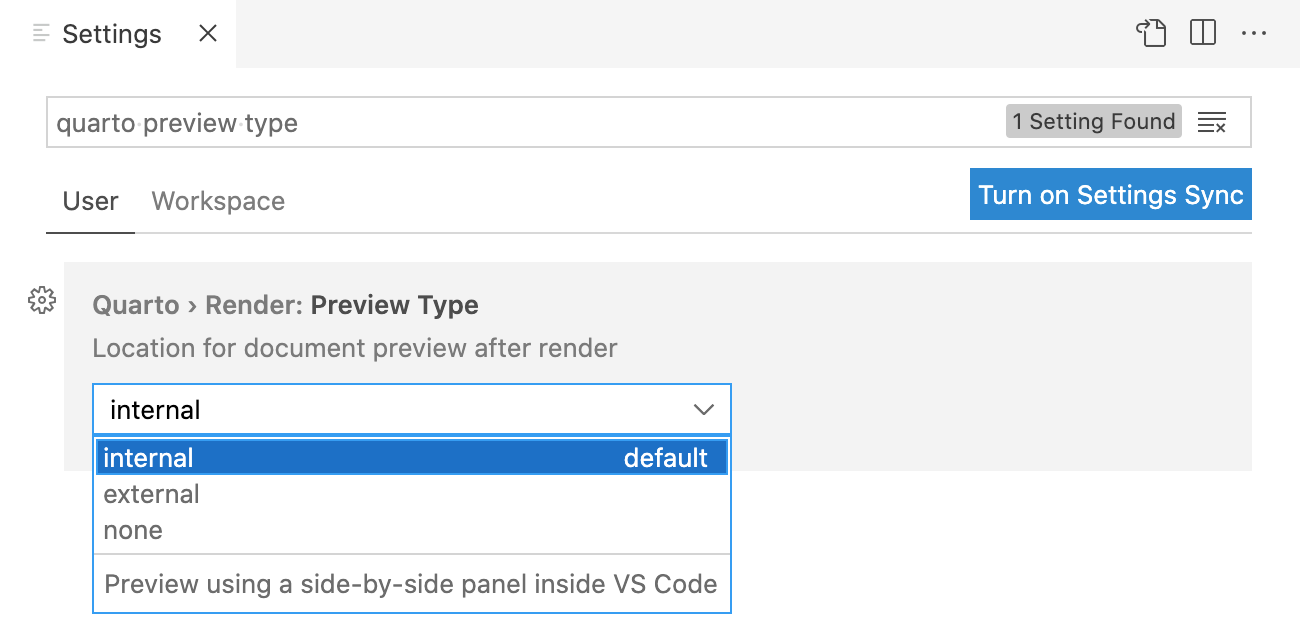Open settings in the JSON editor

point(1151,33)
